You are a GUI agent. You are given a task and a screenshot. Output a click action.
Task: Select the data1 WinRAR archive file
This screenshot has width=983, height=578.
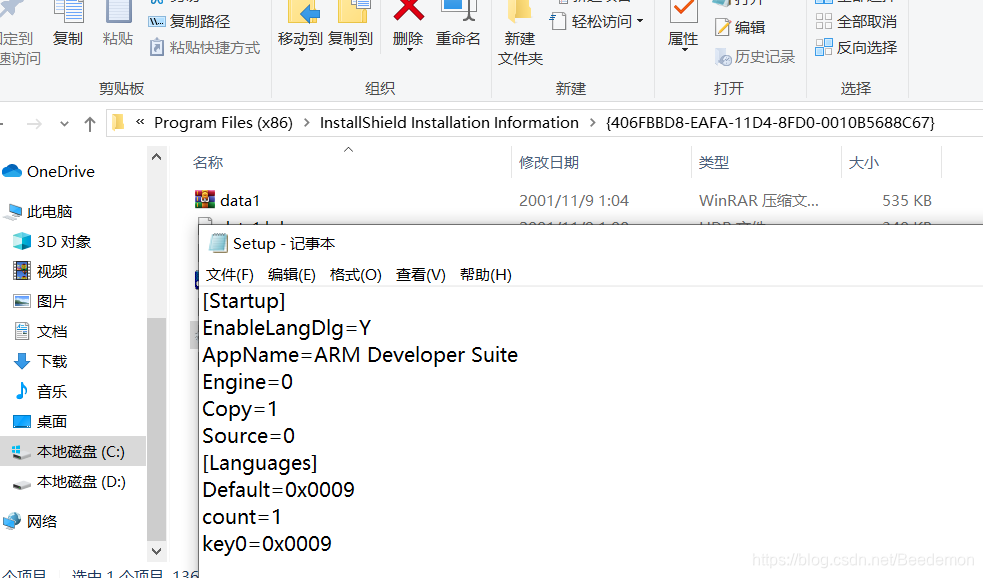(x=227, y=200)
